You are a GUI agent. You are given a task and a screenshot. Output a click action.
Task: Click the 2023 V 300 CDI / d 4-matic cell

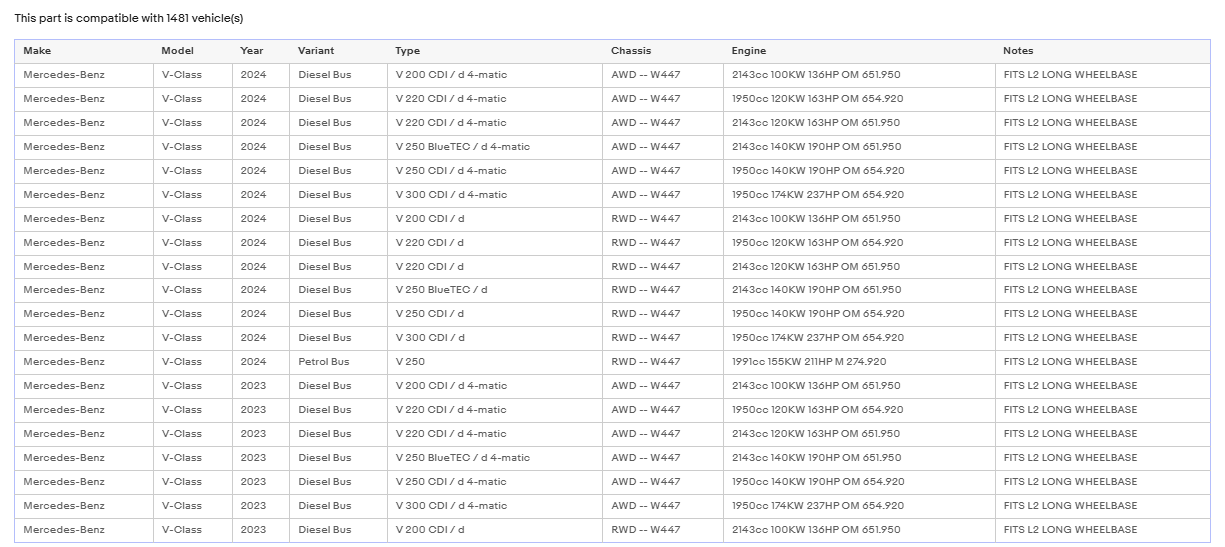[494, 506]
